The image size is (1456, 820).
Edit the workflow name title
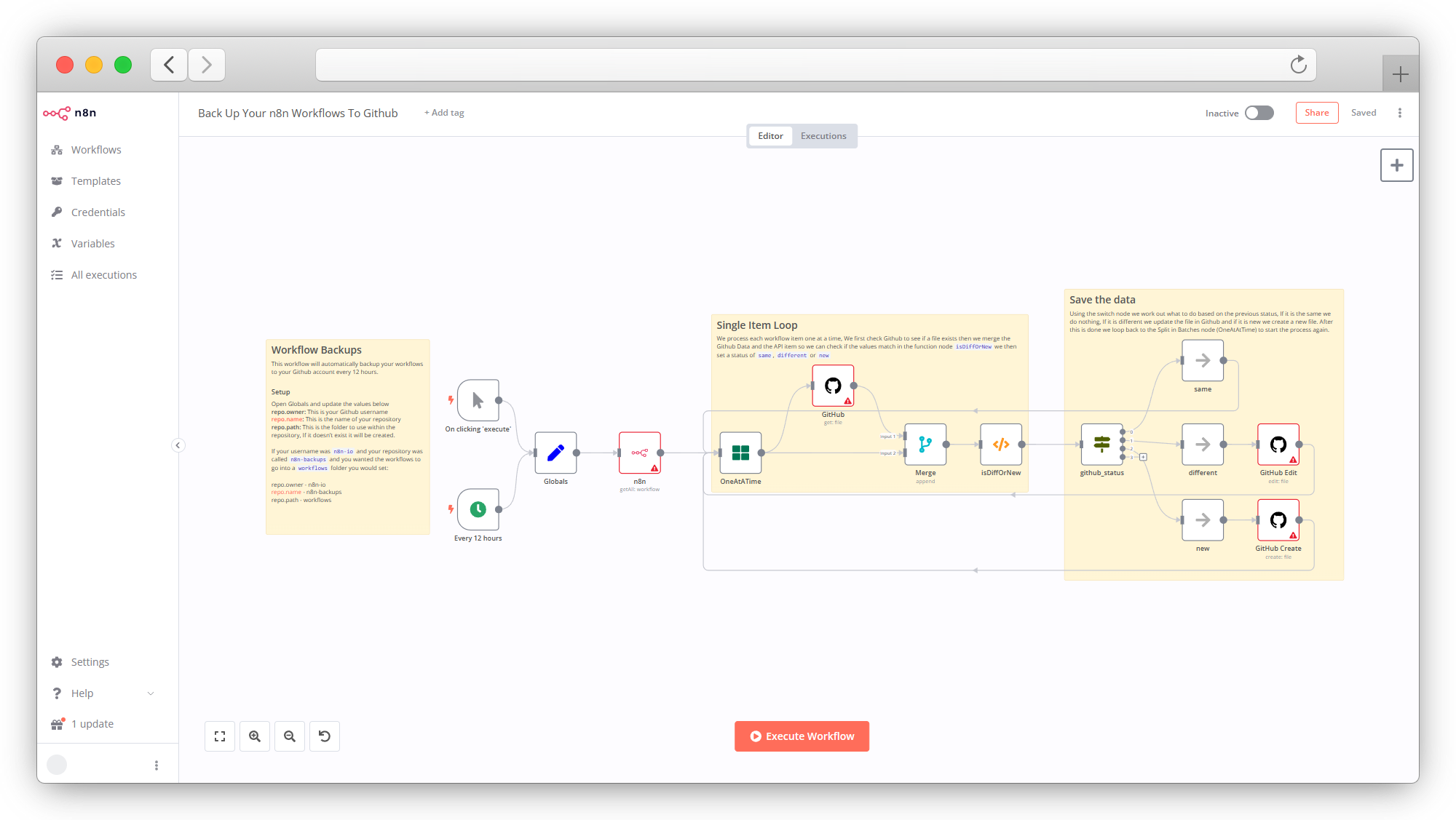tap(298, 113)
